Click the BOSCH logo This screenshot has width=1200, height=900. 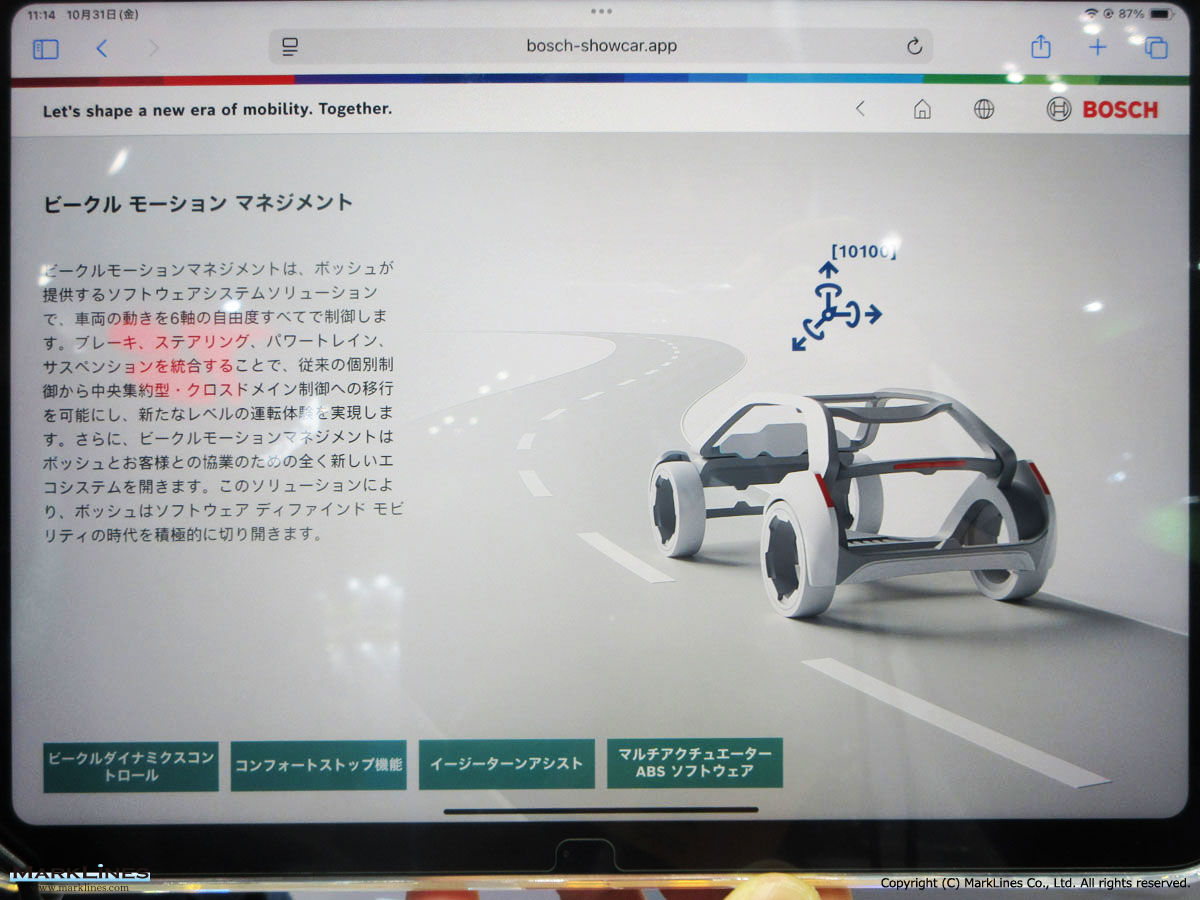(1102, 110)
